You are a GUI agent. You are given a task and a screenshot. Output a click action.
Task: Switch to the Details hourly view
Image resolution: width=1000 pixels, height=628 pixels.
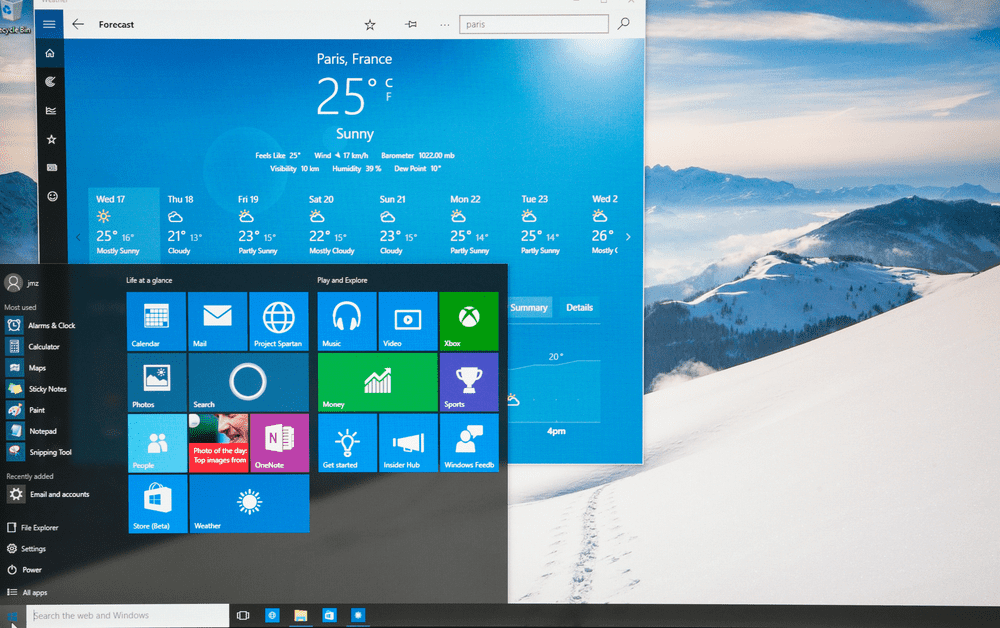pyautogui.click(x=580, y=307)
